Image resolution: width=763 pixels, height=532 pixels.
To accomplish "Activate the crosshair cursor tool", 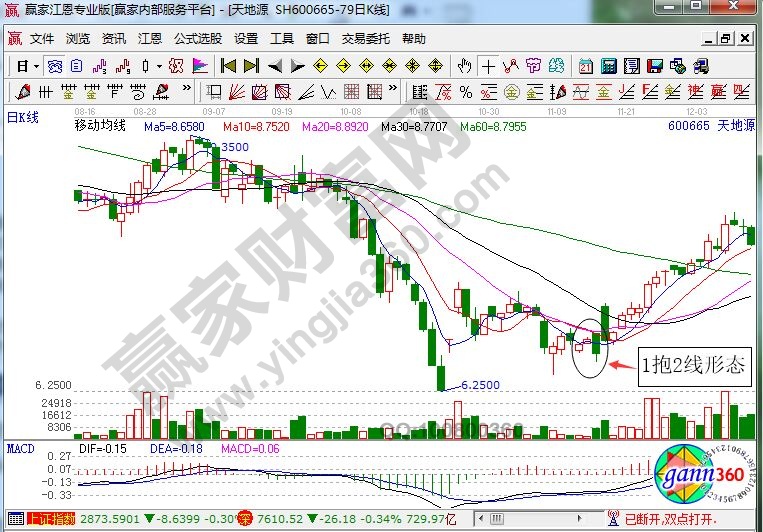I will point(487,66).
